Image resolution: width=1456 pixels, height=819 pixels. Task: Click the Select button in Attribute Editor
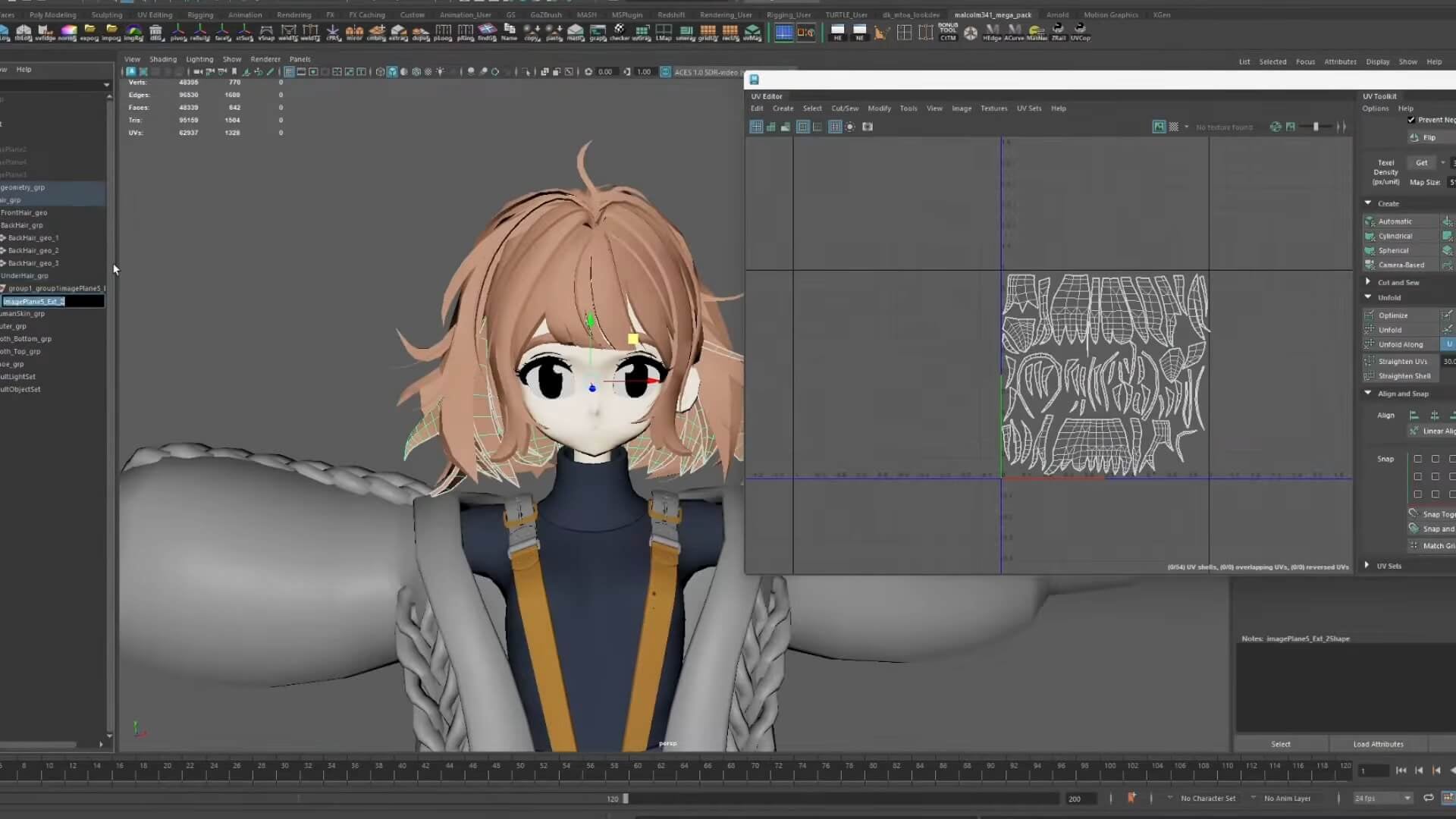click(x=1281, y=744)
